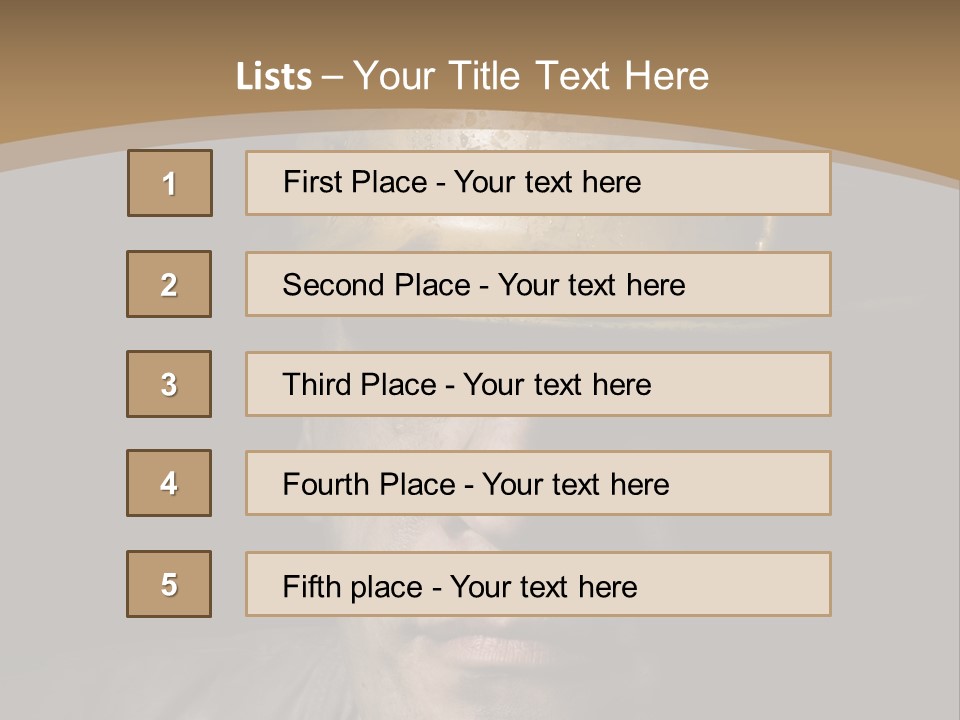Click the word Fifth in list item
The height and width of the screenshot is (720, 960).
pyautogui.click(x=311, y=586)
